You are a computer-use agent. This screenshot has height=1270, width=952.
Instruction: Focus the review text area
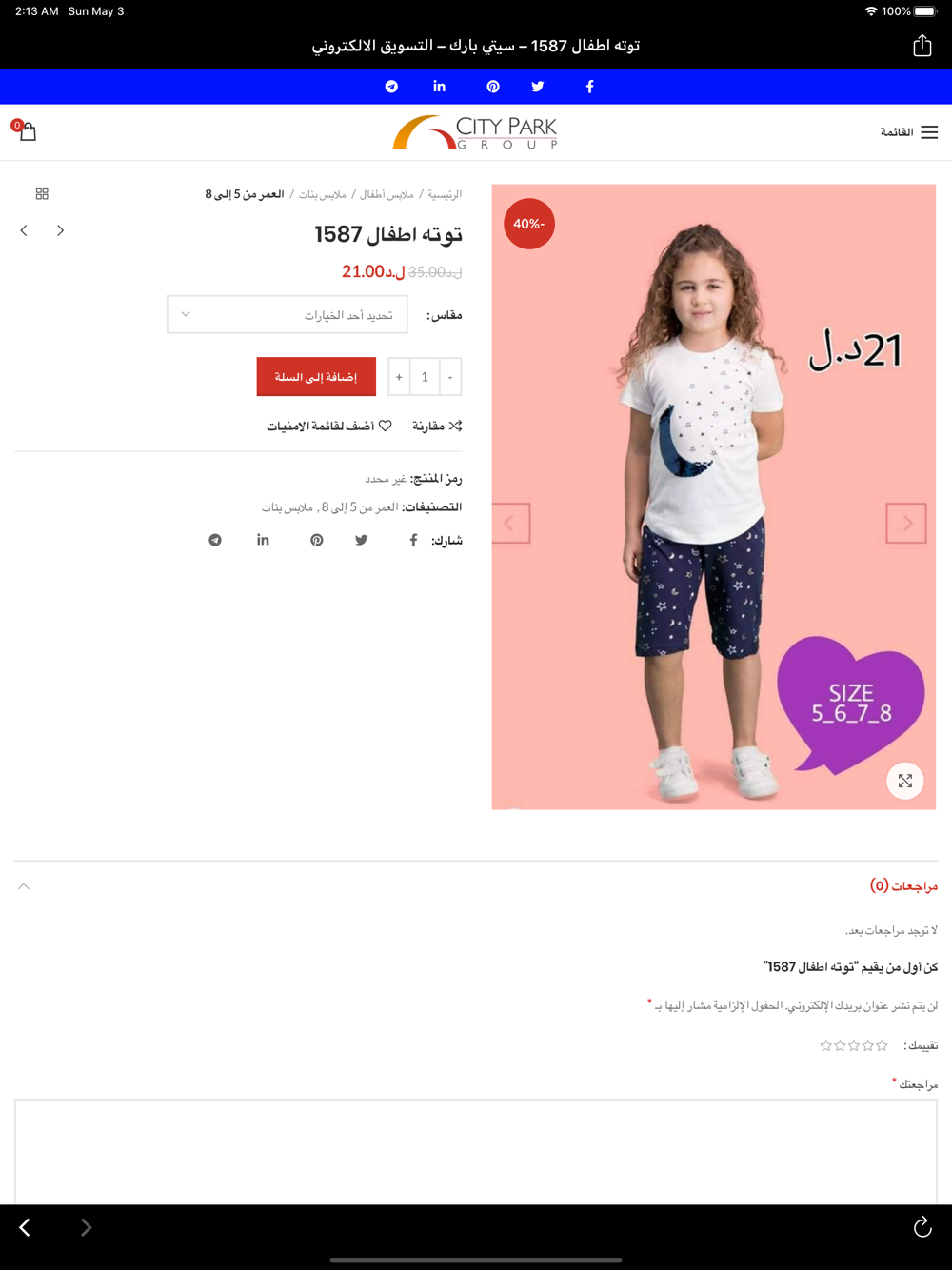tap(476, 1152)
